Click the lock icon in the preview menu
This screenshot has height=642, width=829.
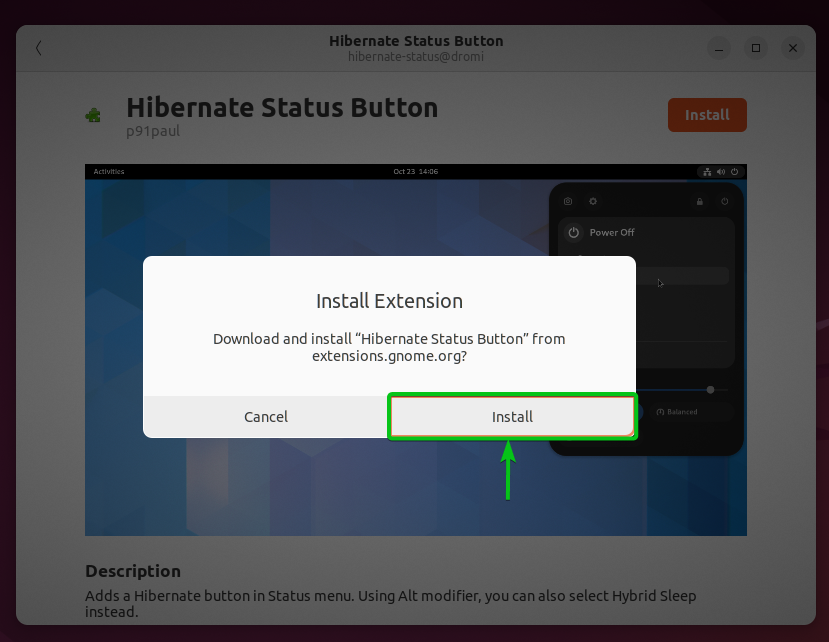pos(699,201)
